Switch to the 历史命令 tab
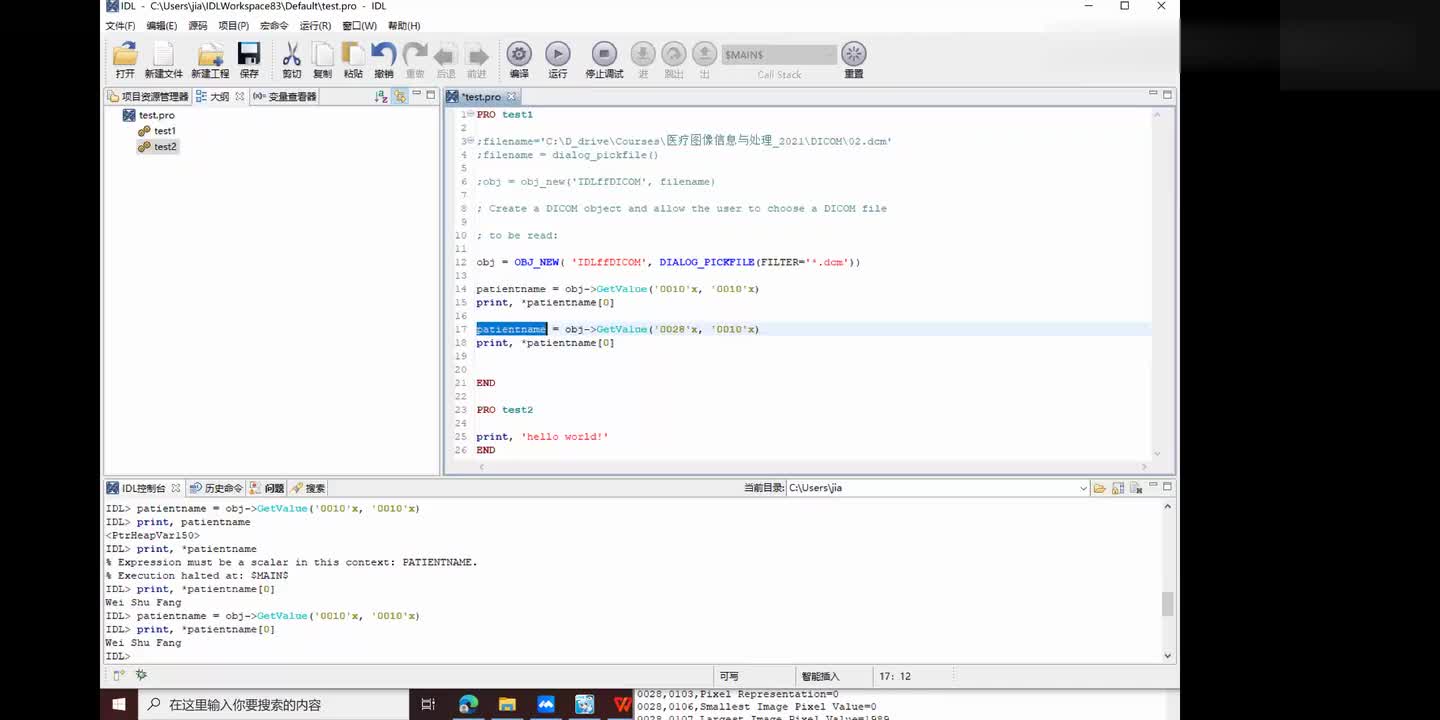1440x720 pixels. point(215,488)
